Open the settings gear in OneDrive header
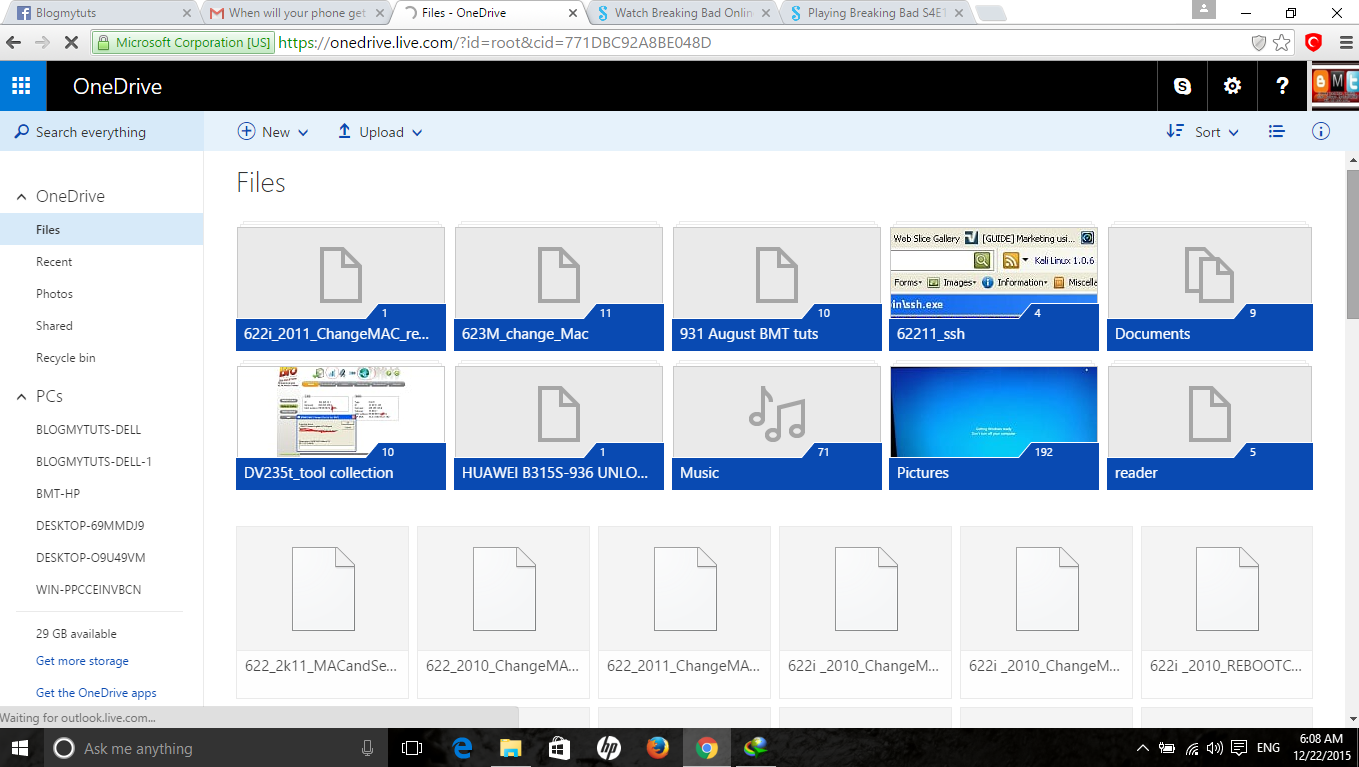 [1232, 86]
